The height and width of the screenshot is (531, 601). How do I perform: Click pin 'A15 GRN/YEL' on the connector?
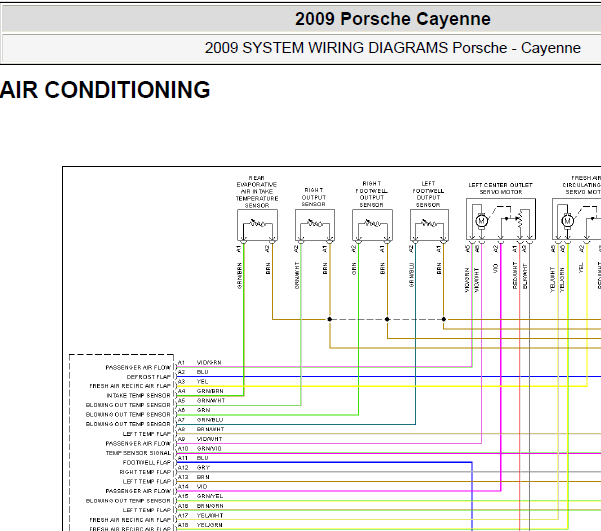tap(200, 496)
